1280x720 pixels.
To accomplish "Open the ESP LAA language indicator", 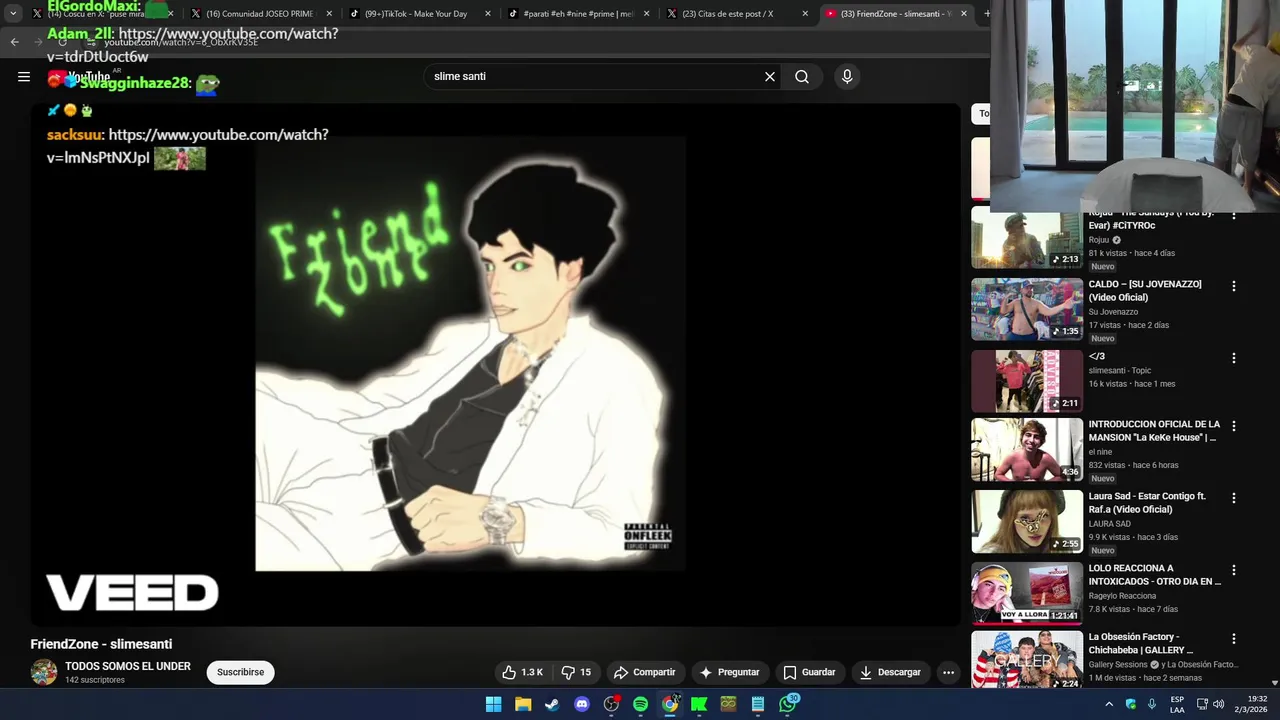I will (x=1177, y=704).
